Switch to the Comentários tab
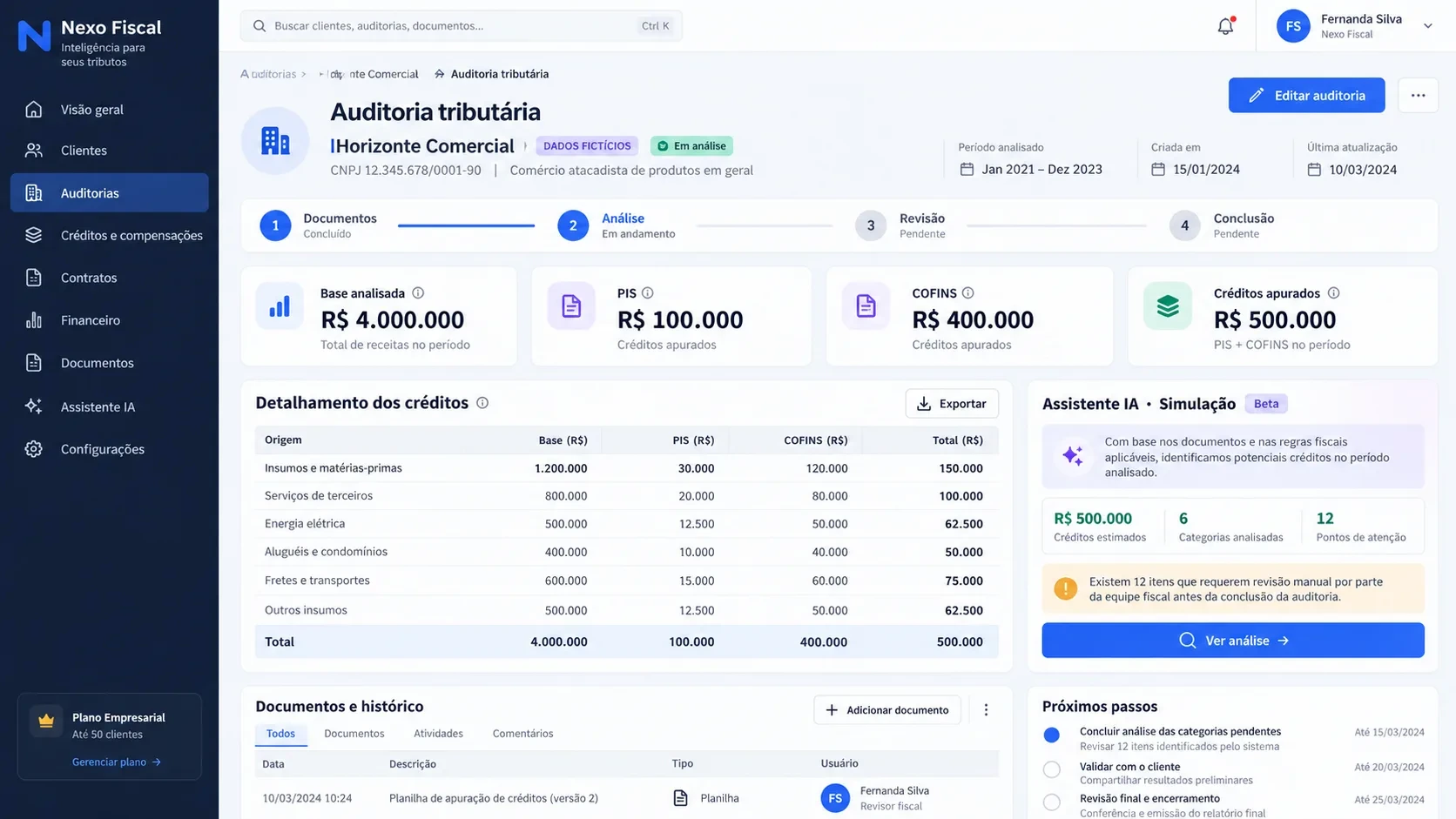Image resolution: width=1456 pixels, height=819 pixels. pyautogui.click(x=522, y=734)
